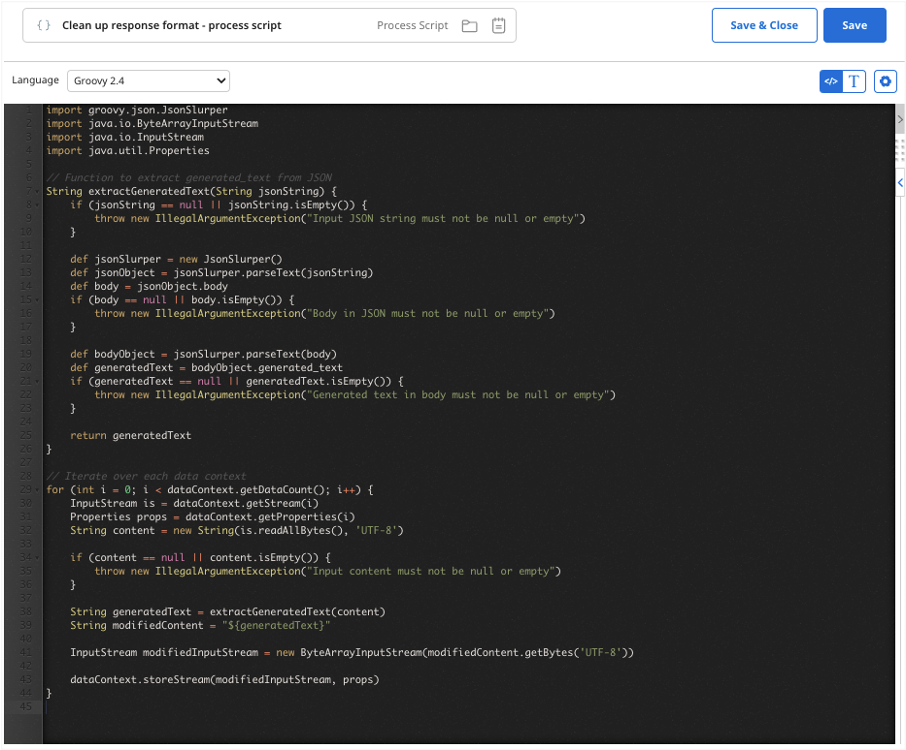Click the dotted drag handle on the right edge
This screenshot has width=906, height=750.
click(x=899, y=151)
